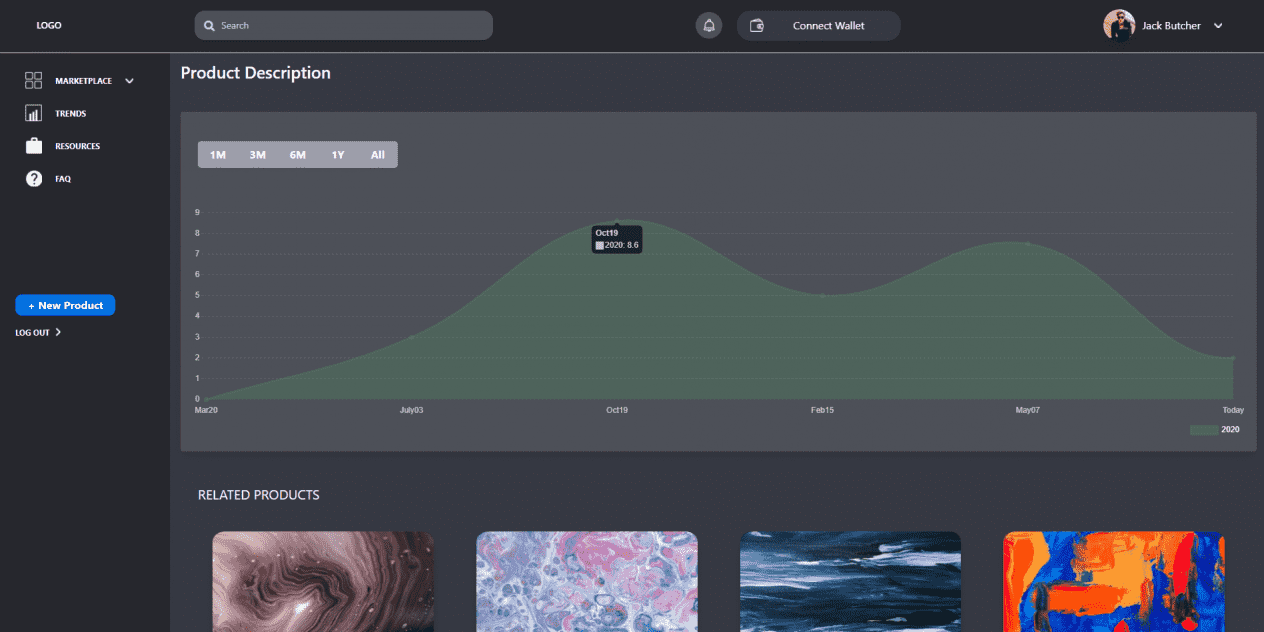Viewport: 1264px width, 632px height.
Task: Open the dark blue ocean painting thumbnail
Action: [850, 581]
